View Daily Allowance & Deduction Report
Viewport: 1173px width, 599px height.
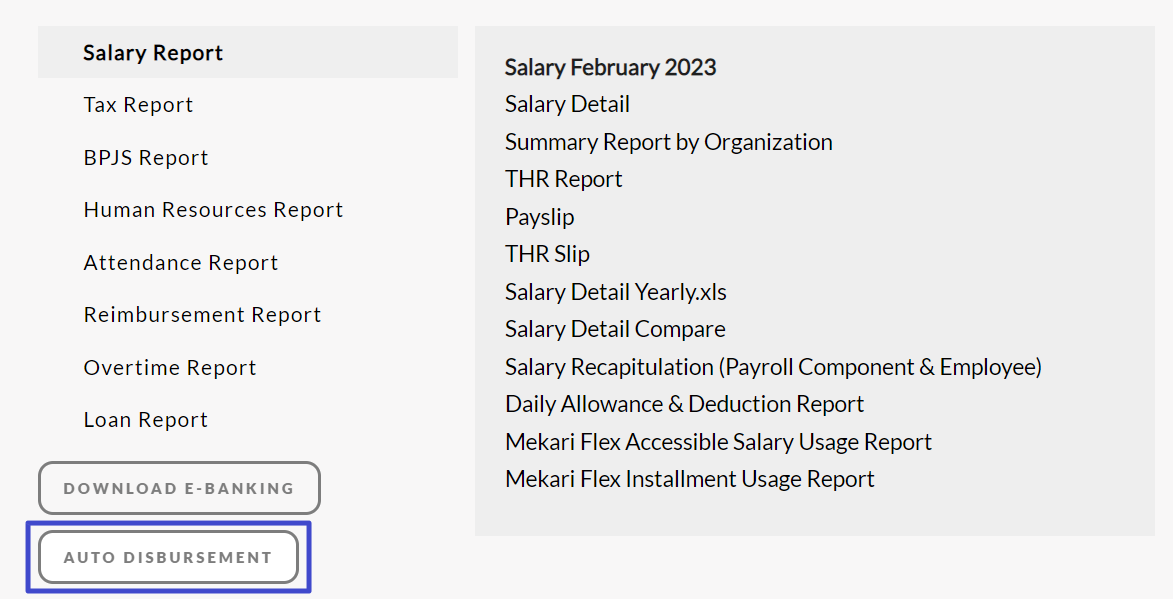(x=684, y=405)
